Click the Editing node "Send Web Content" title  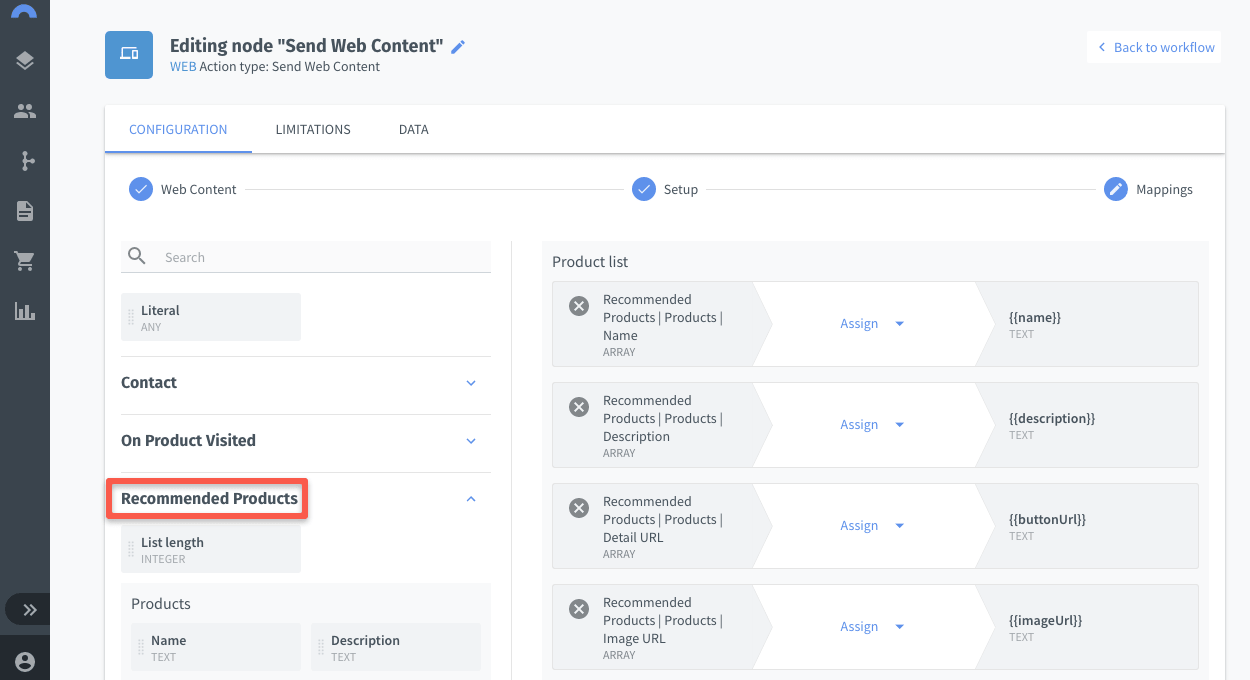pos(306,46)
